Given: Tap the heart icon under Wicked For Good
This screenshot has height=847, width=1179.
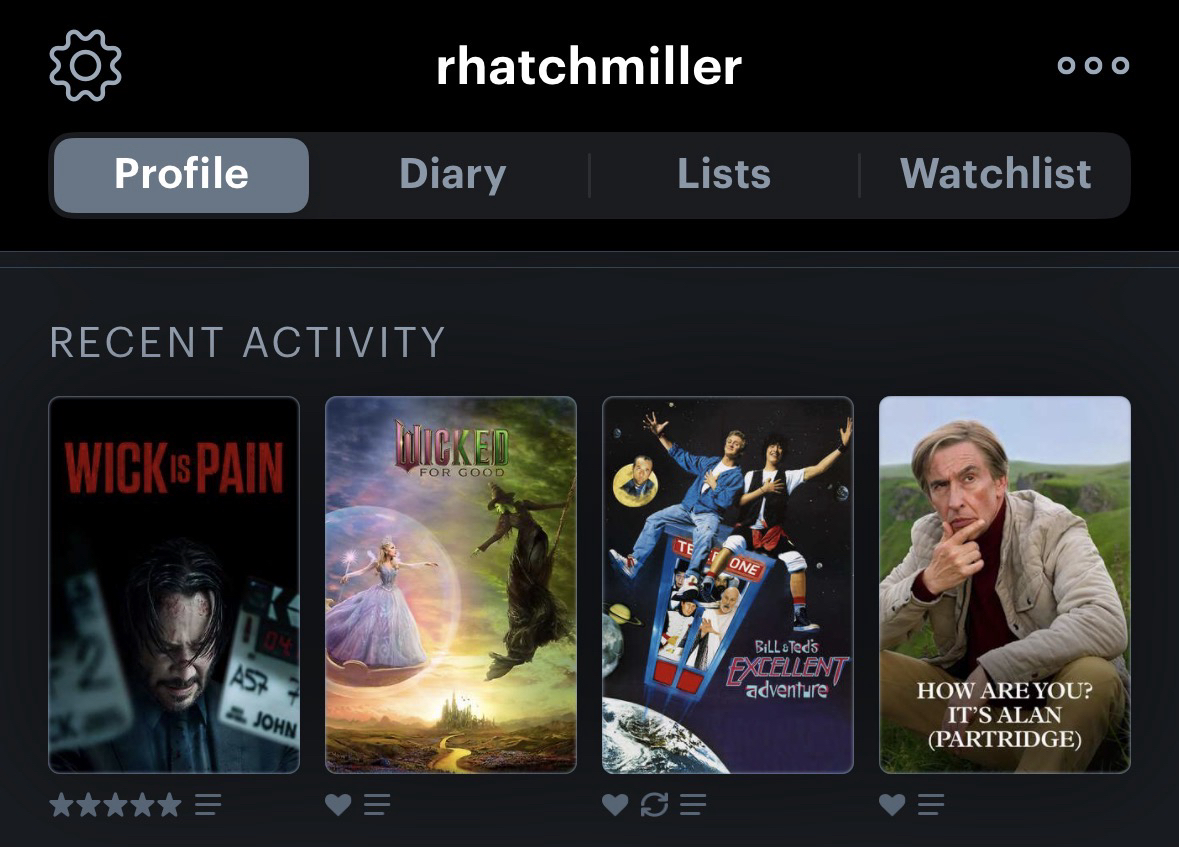Looking at the screenshot, I should click(338, 804).
